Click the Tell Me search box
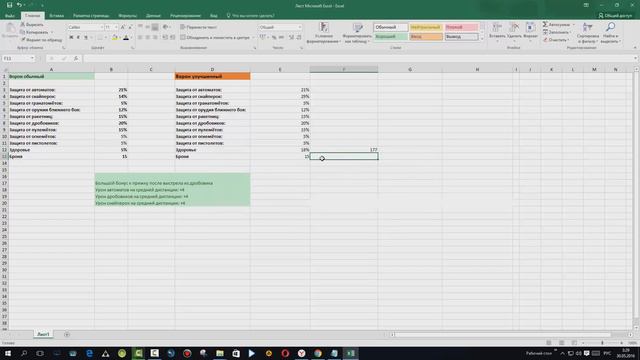 250,16
